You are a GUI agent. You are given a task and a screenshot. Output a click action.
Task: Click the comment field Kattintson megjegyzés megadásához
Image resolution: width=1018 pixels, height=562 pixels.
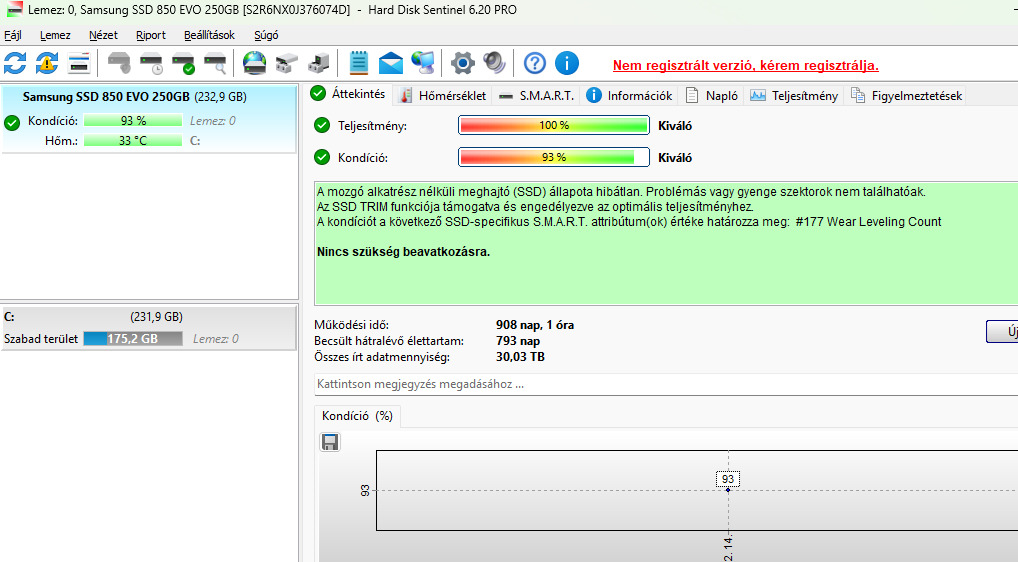(666, 384)
